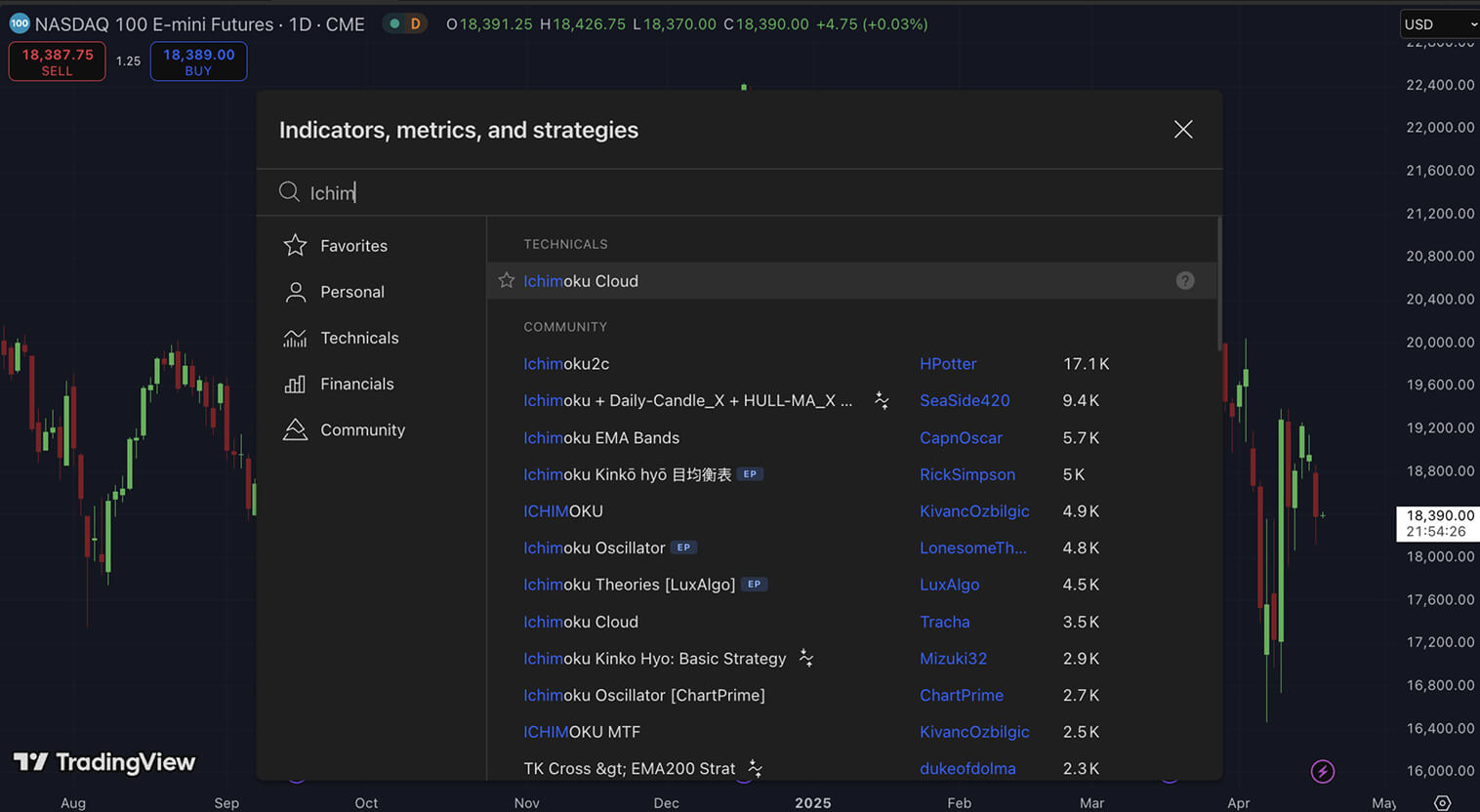Open the USD currency dropdown
Viewport: 1480px width, 812px height.
pyautogui.click(x=1440, y=24)
